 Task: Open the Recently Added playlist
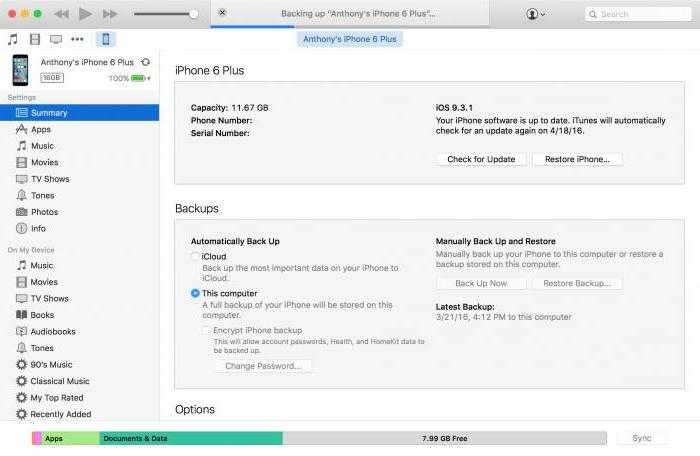79,414
